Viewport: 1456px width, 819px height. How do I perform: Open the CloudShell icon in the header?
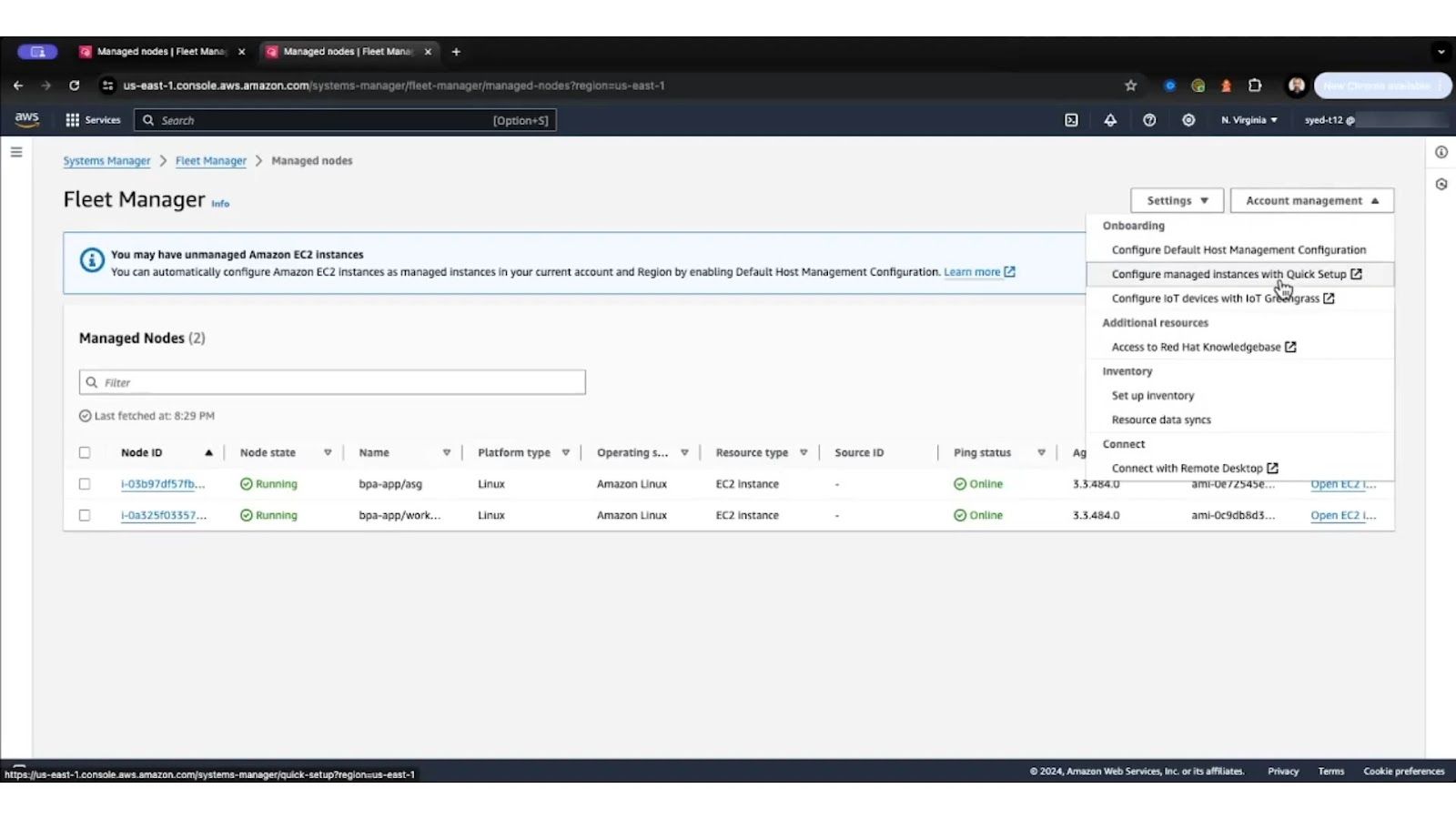coord(1071,120)
